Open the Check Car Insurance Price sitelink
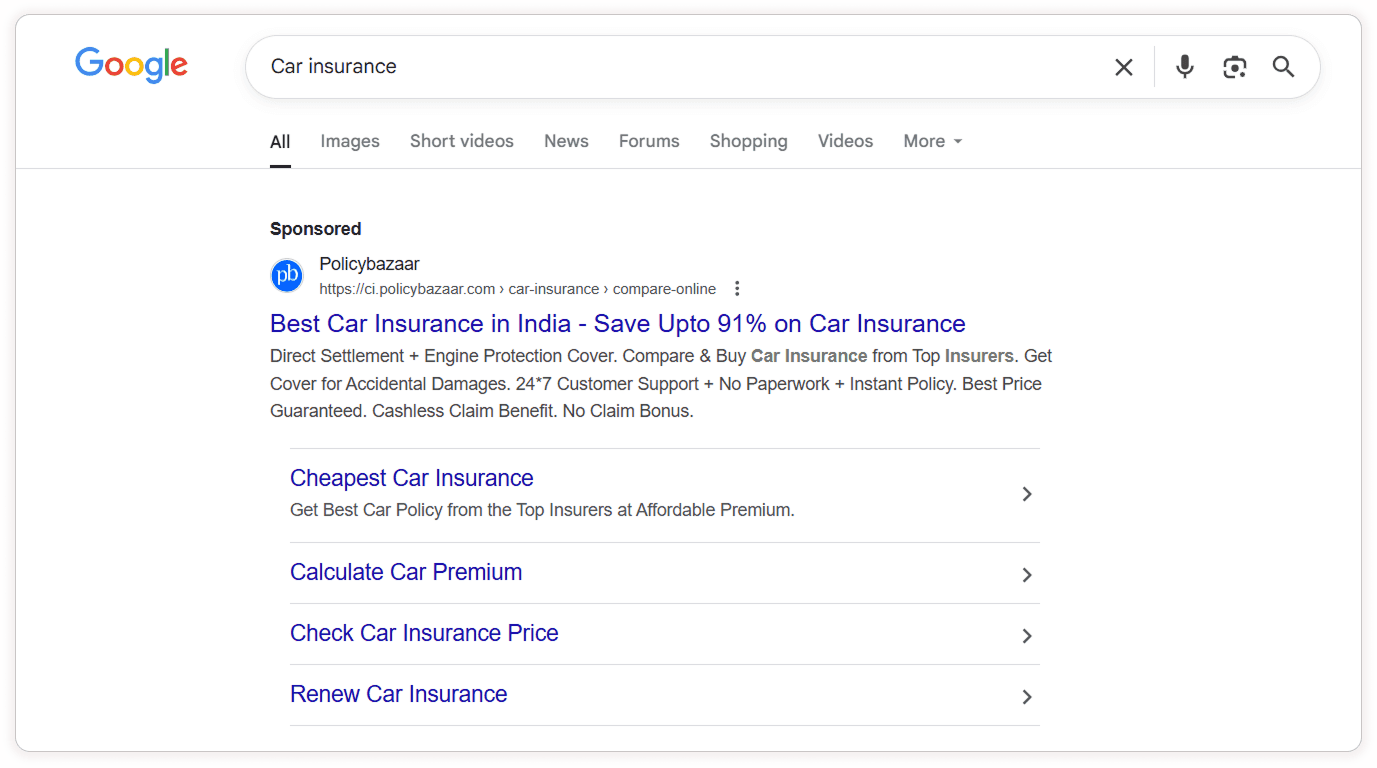The width and height of the screenshot is (1377, 768). click(424, 633)
